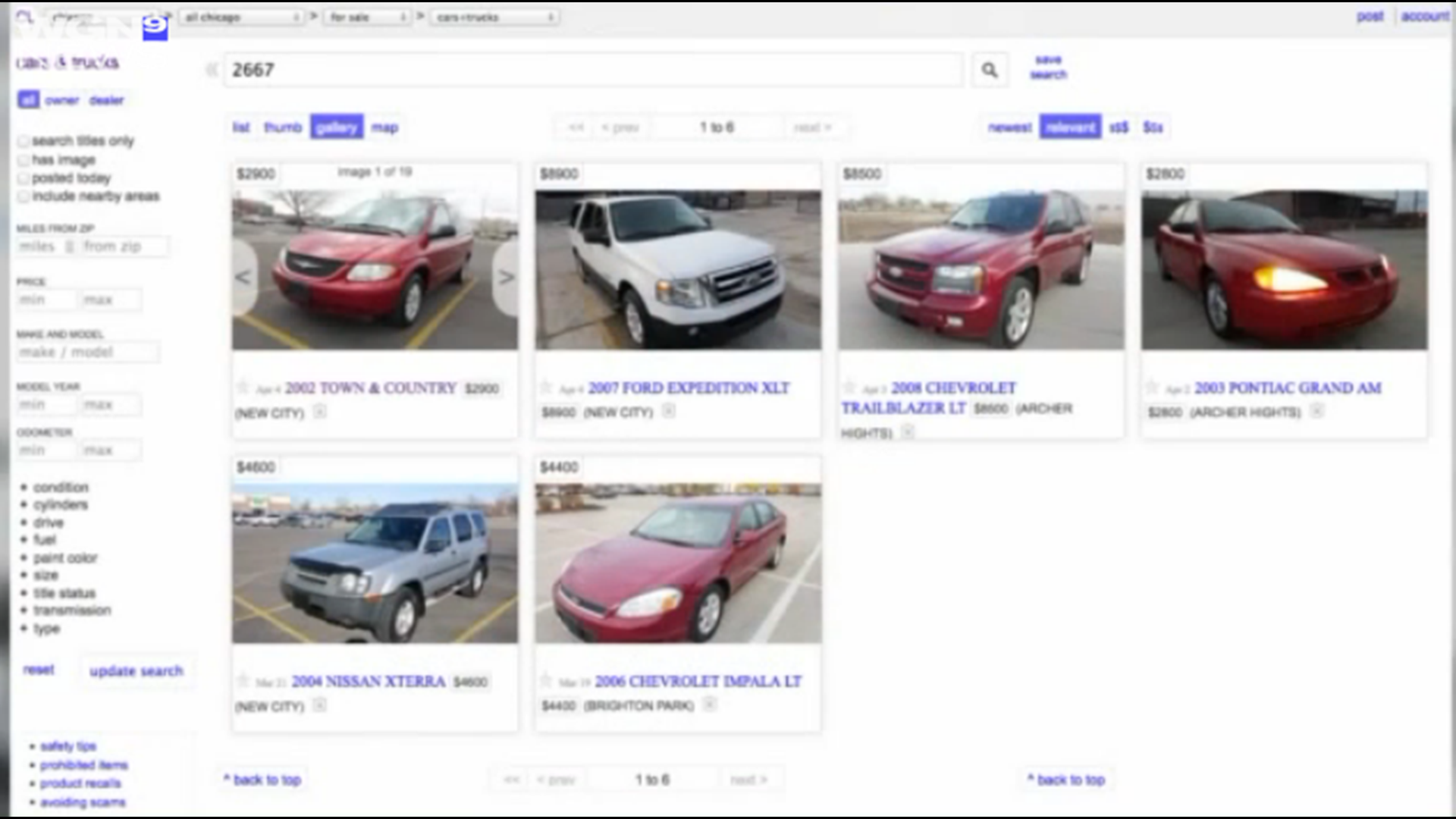Click the magnifying glass search icon
The image size is (1456, 819).
tap(989, 70)
